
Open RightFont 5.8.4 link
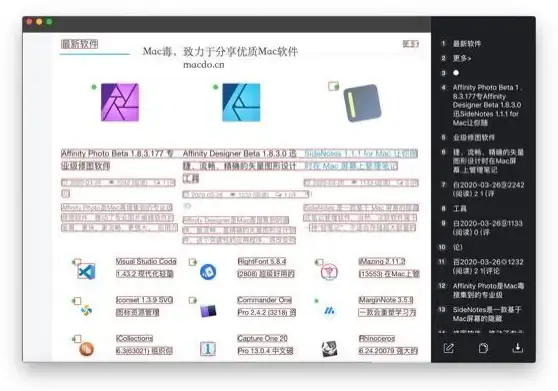click(266, 268)
